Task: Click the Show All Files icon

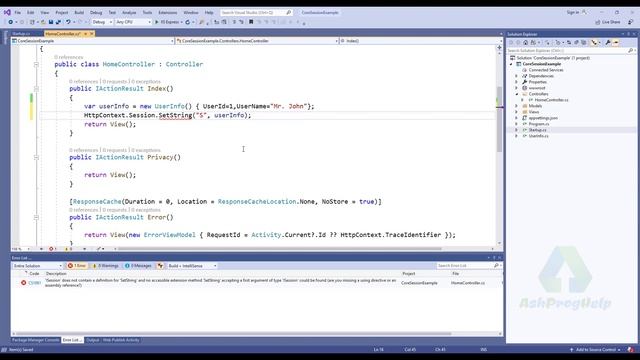Action: click(x=584, y=42)
